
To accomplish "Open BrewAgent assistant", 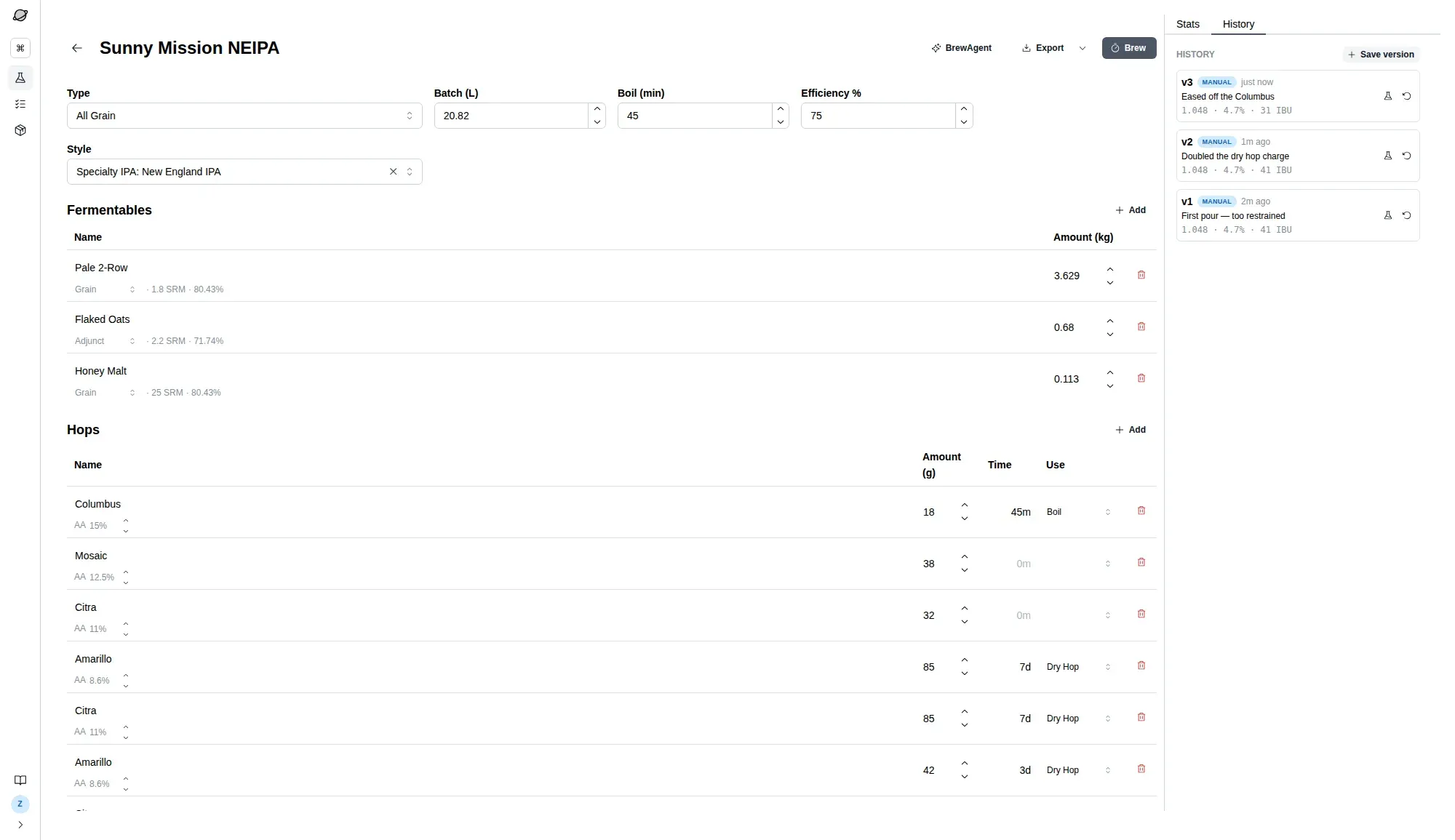I will 962,48.
